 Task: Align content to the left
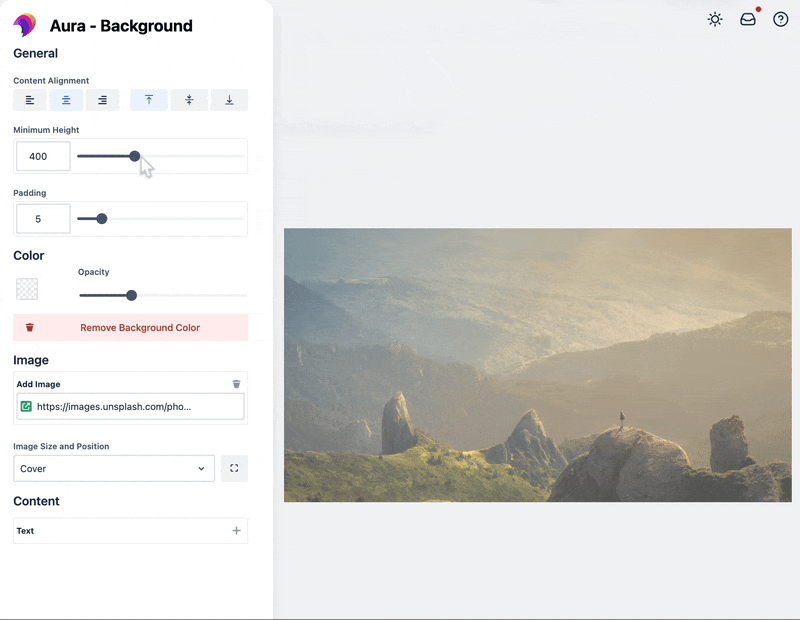click(30, 100)
